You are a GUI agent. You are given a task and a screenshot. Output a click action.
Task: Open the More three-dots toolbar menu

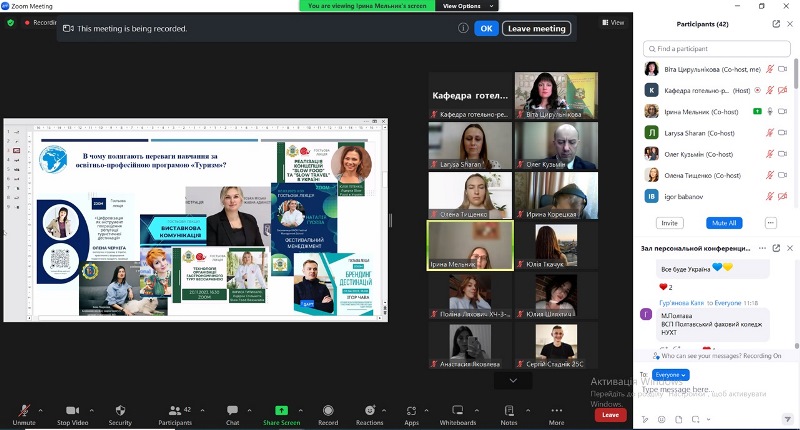click(x=557, y=415)
